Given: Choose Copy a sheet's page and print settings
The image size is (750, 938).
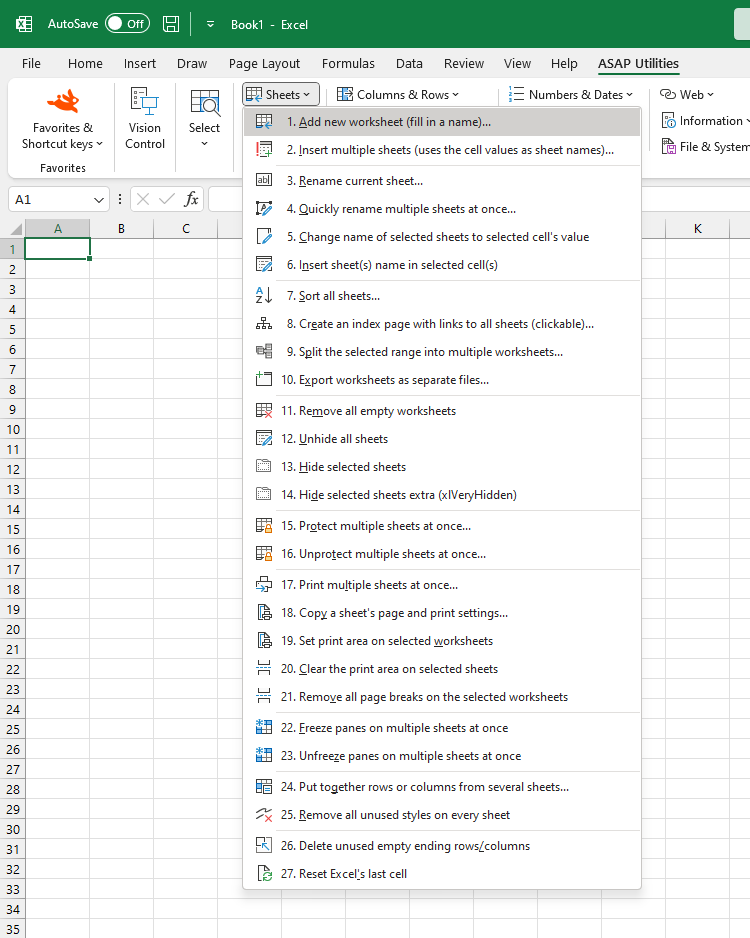Looking at the screenshot, I should (442, 613).
